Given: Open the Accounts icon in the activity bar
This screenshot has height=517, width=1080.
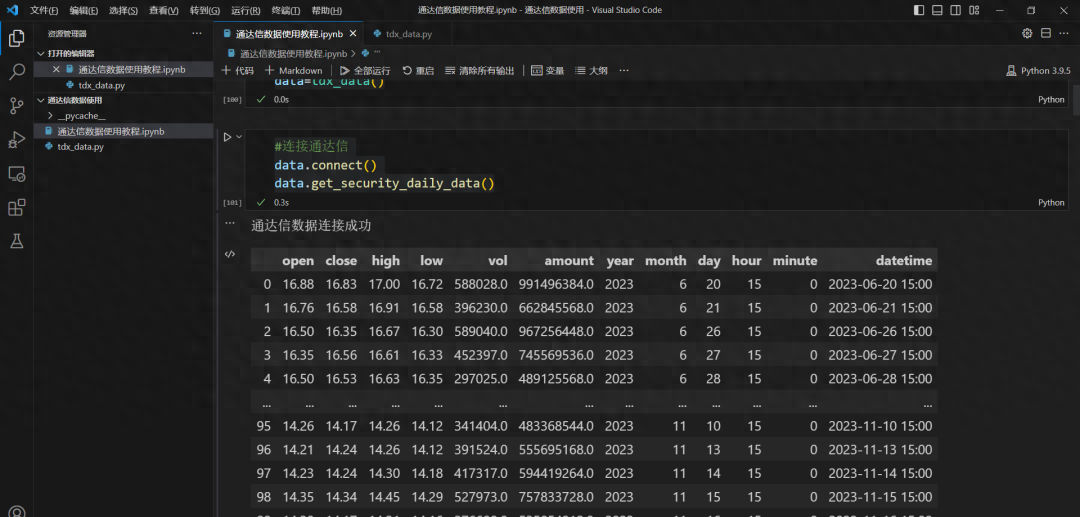Looking at the screenshot, I should (17, 512).
